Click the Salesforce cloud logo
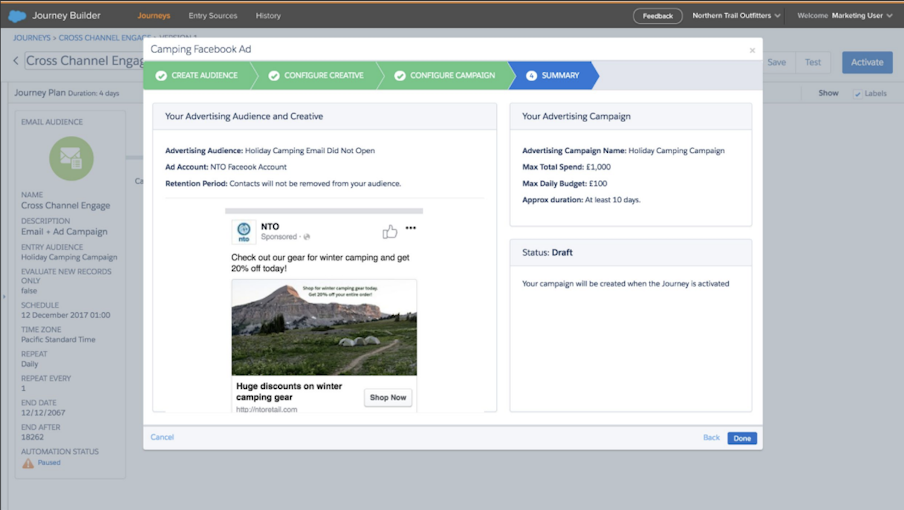 click(x=17, y=16)
